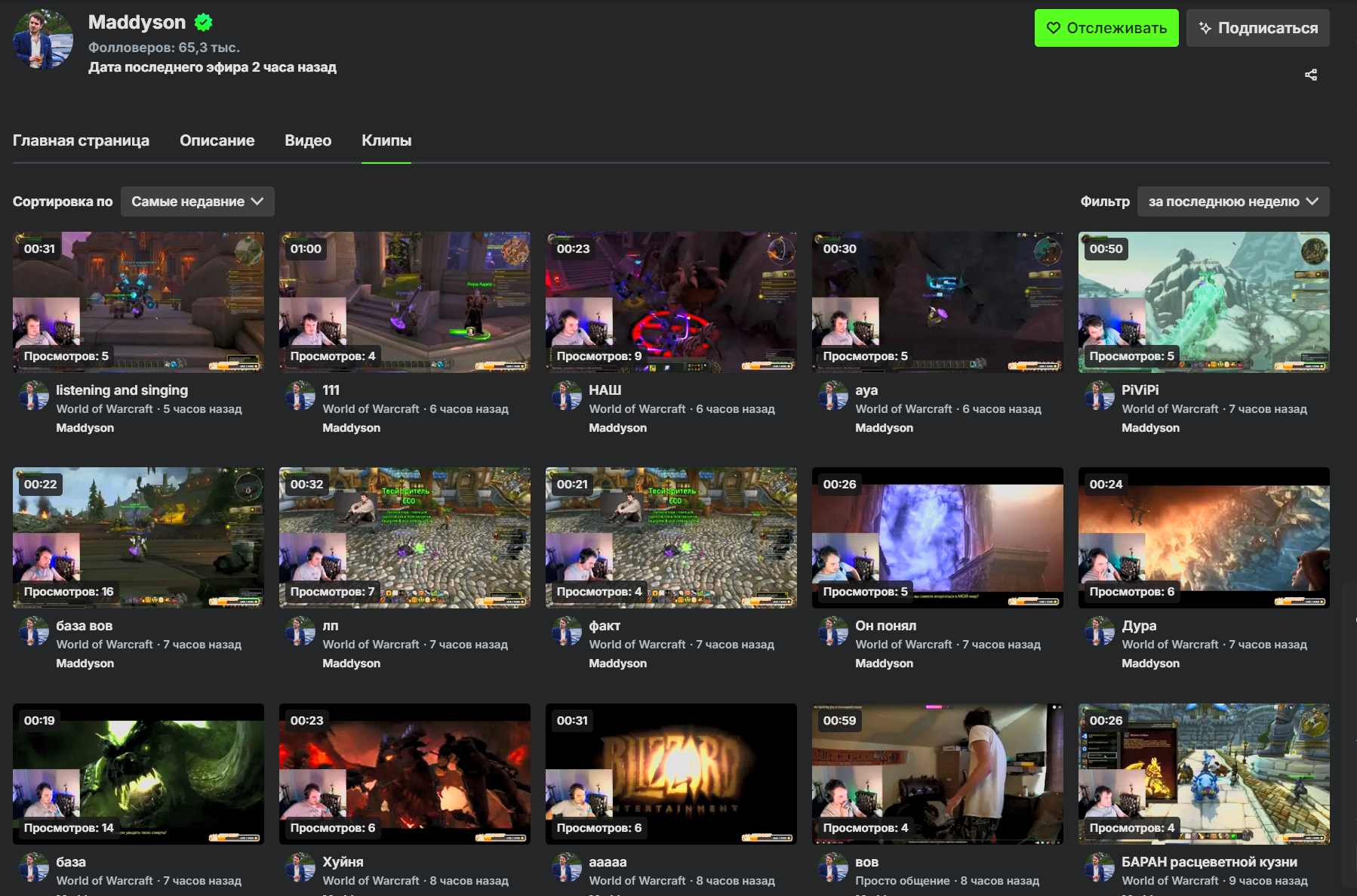Click the green verified badge next to Maddyson
This screenshot has width=1357, height=896.
coord(203,23)
